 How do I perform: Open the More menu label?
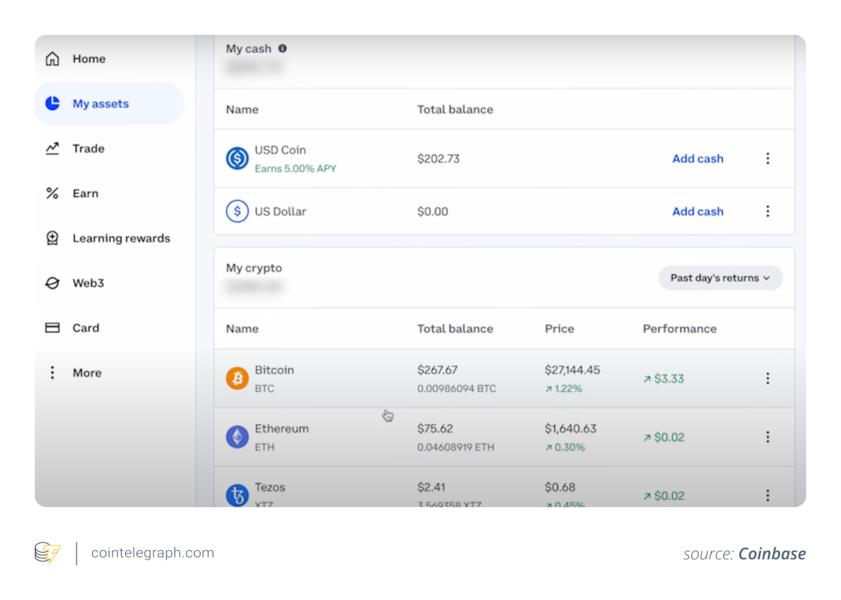[x=87, y=373]
